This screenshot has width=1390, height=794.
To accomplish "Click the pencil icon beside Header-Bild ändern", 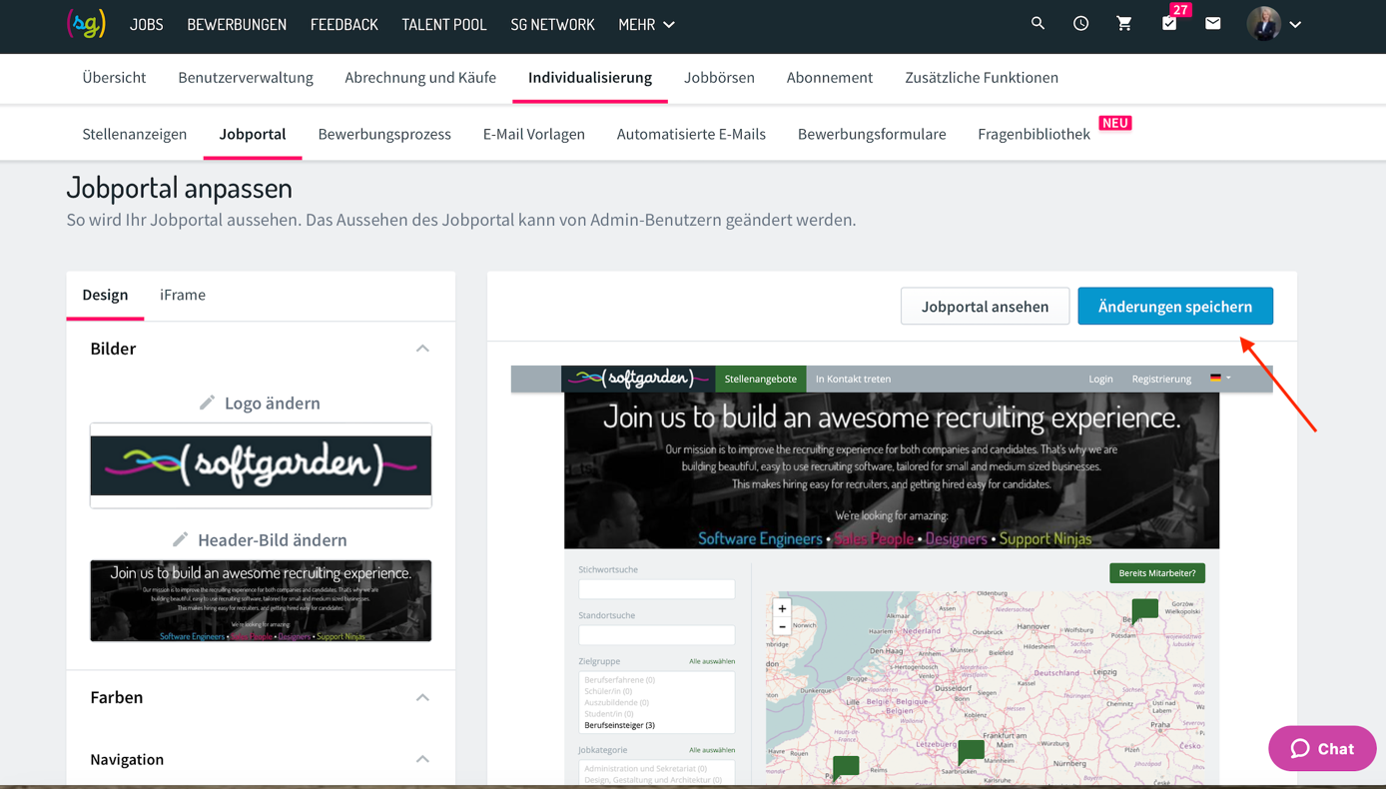I will click(180, 541).
